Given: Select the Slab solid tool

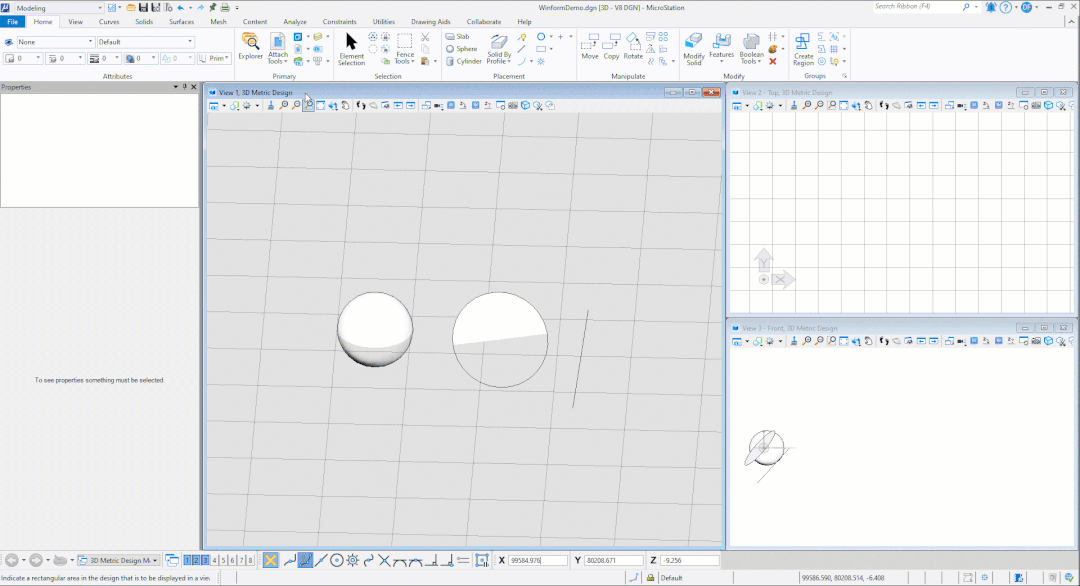Looking at the screenshot, I should tap(457, 36).
